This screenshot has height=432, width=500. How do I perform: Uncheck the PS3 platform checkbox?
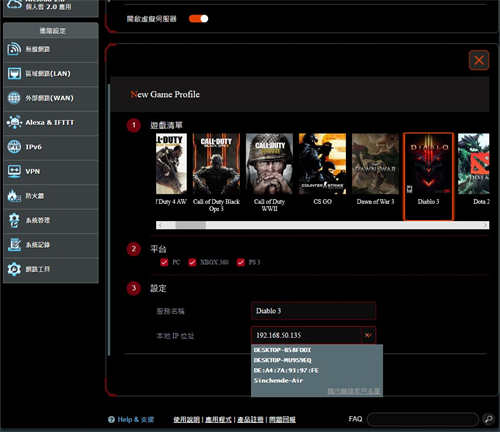point(240,262)
